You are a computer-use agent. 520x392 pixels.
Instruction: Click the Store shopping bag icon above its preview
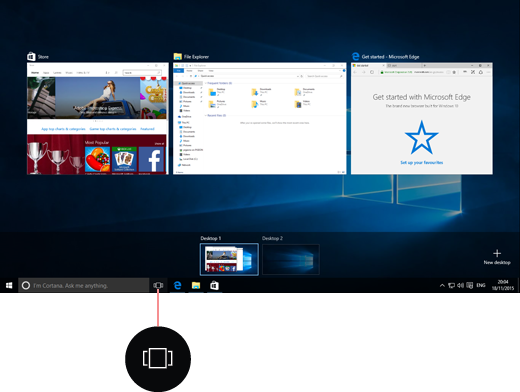[x=31, y=56]
